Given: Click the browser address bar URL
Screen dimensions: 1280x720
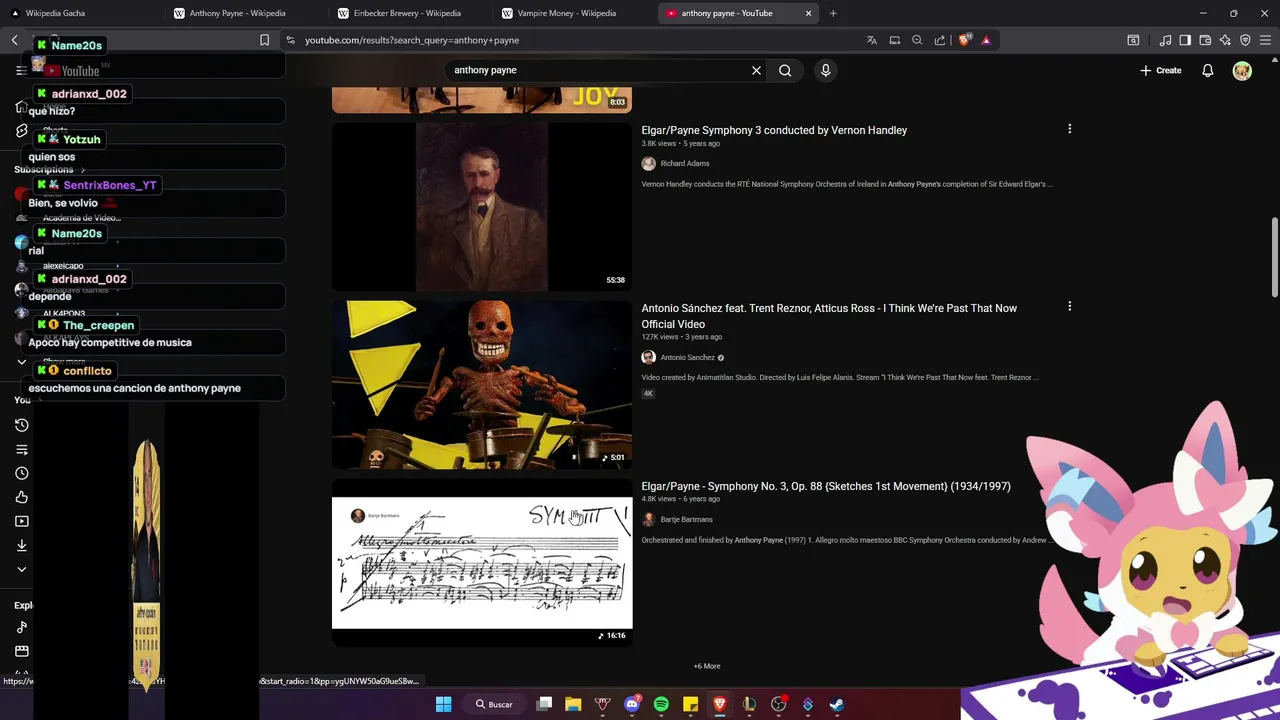Looking at the screenshot, I should click(412, 40).
